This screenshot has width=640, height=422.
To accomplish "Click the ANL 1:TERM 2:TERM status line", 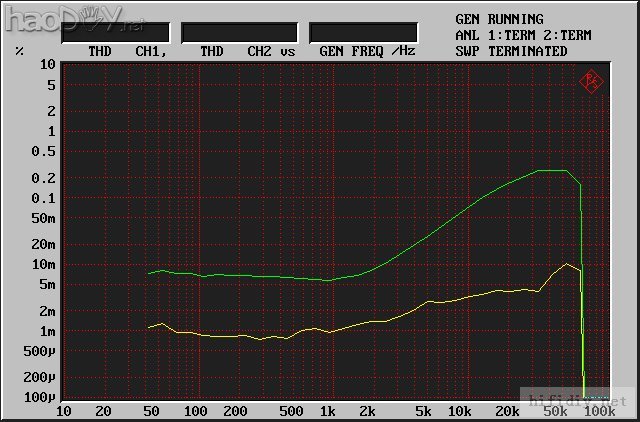I will [523, 35].
